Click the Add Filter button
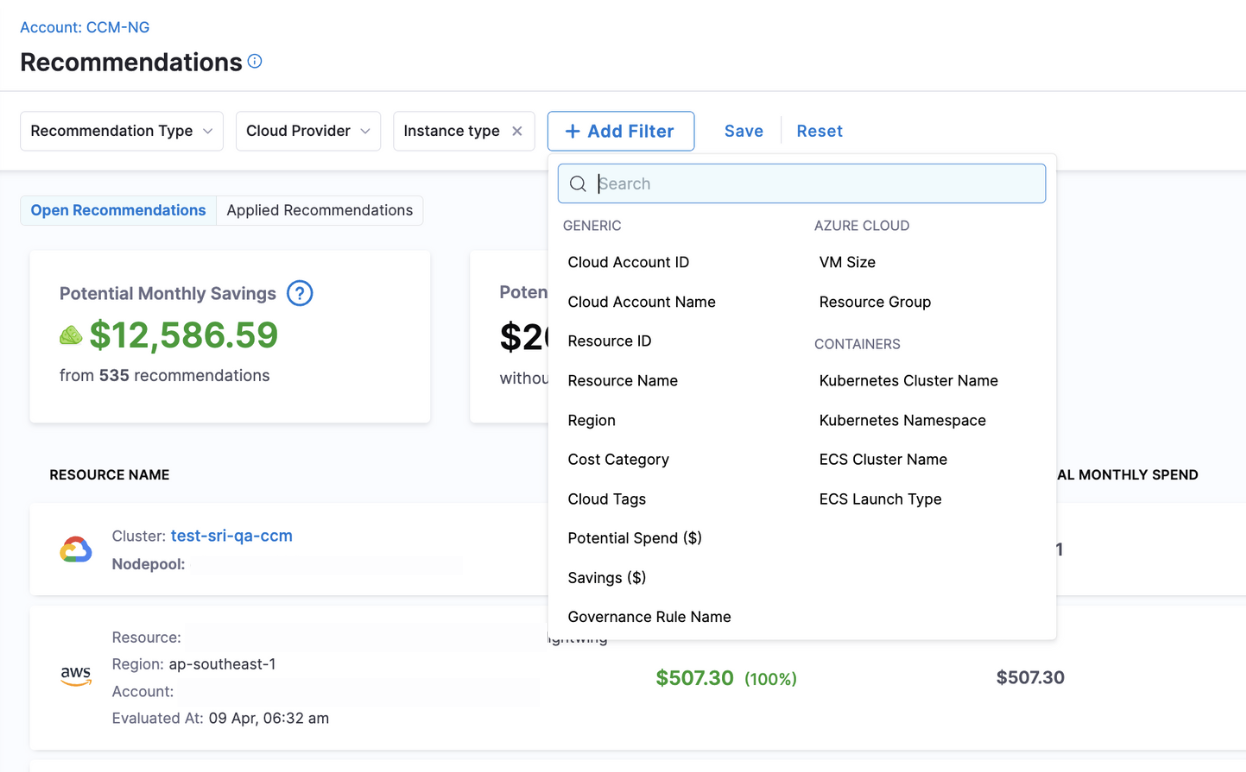This screenshot has height=772, width=1246. [620, 131]
